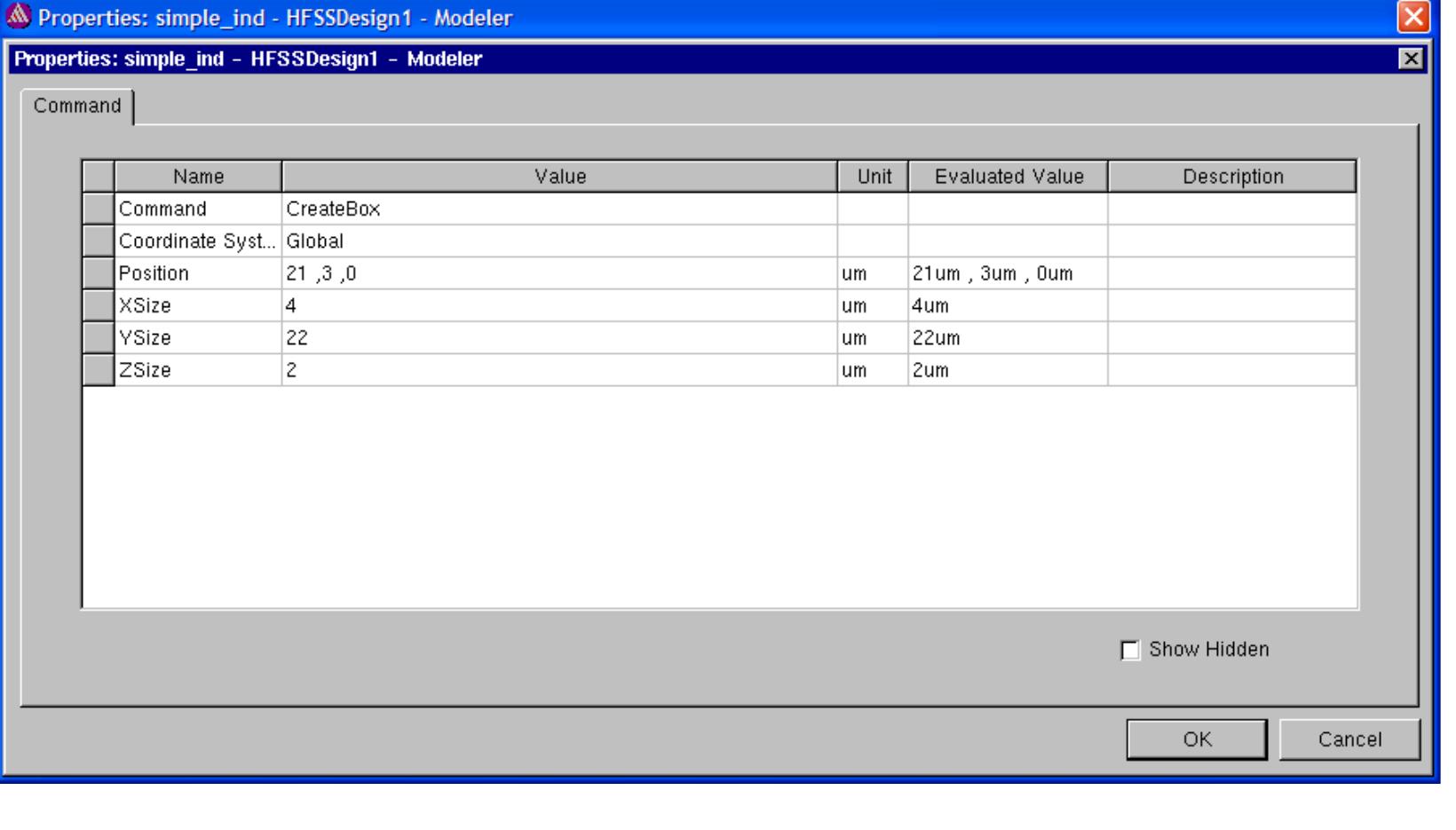This screenshot has width=1456, height=830.
Task: Enable the Show Hidden checkbox
Action: (1130, 650)
